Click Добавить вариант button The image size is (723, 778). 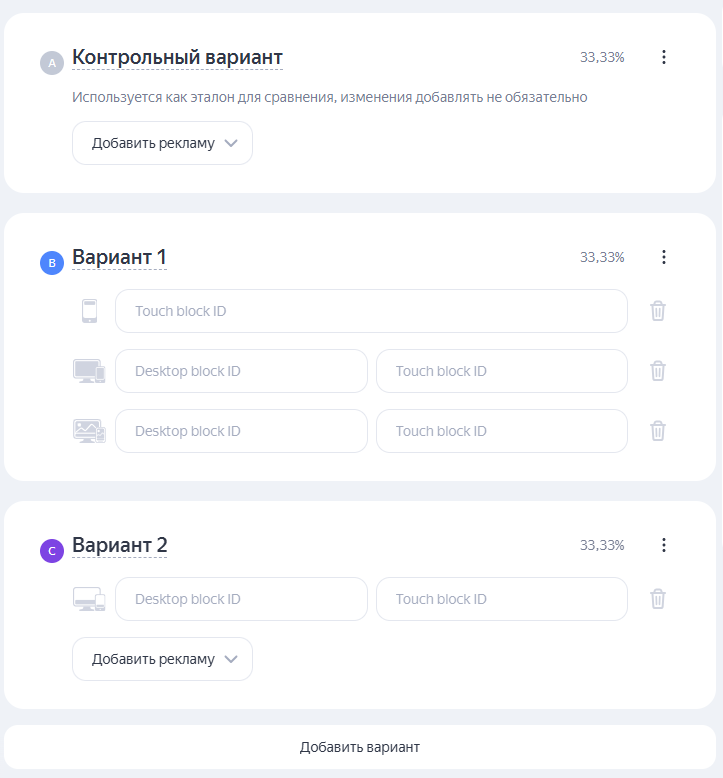pyautogui.click(x=360, y=747)
